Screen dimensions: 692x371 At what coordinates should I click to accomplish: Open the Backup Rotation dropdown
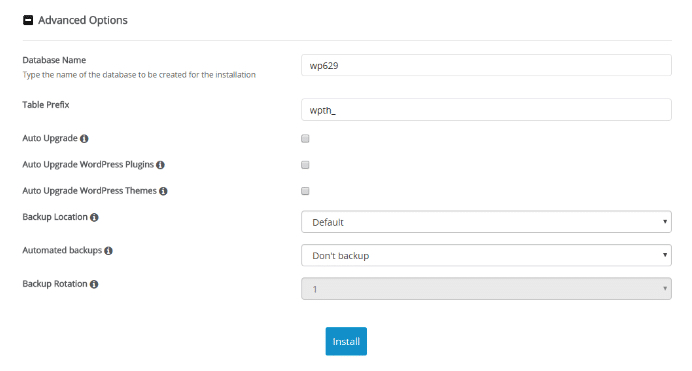486,289
